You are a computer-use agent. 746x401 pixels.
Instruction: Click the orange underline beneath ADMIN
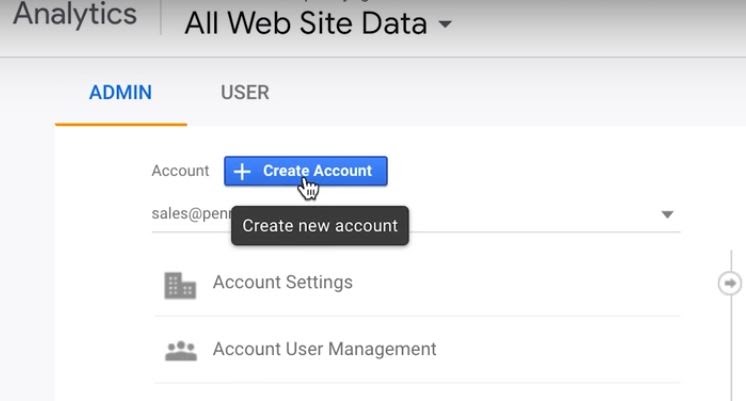click(x=120, y=124)
